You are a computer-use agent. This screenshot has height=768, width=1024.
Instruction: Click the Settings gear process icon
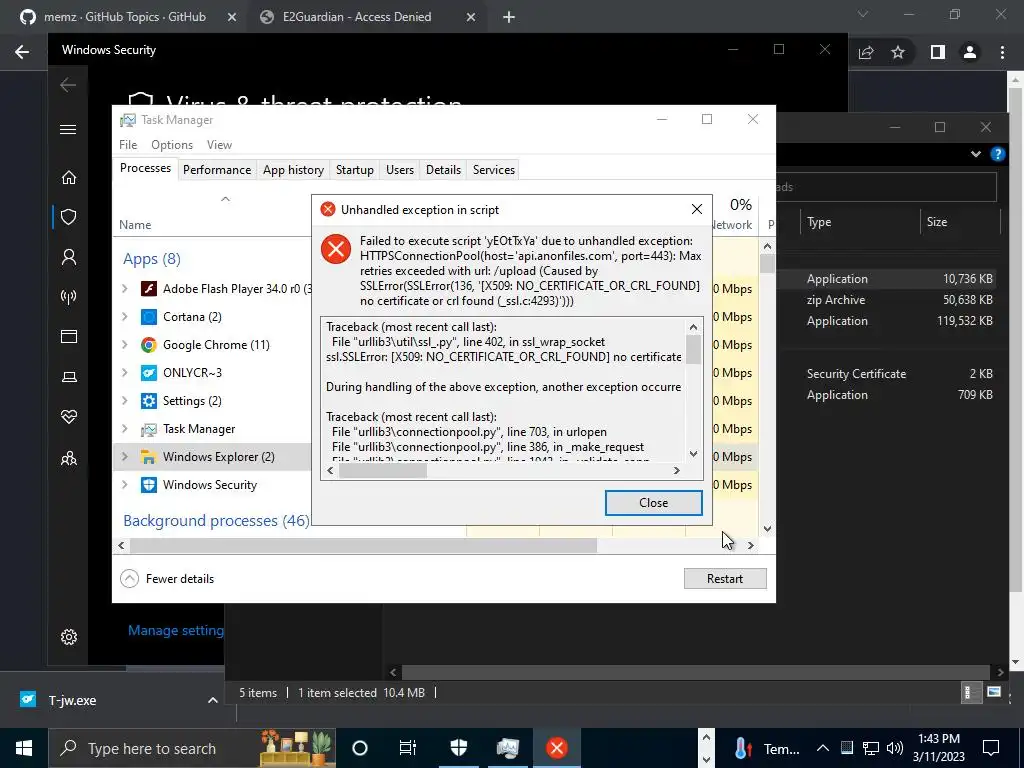(x=149, y=401)
